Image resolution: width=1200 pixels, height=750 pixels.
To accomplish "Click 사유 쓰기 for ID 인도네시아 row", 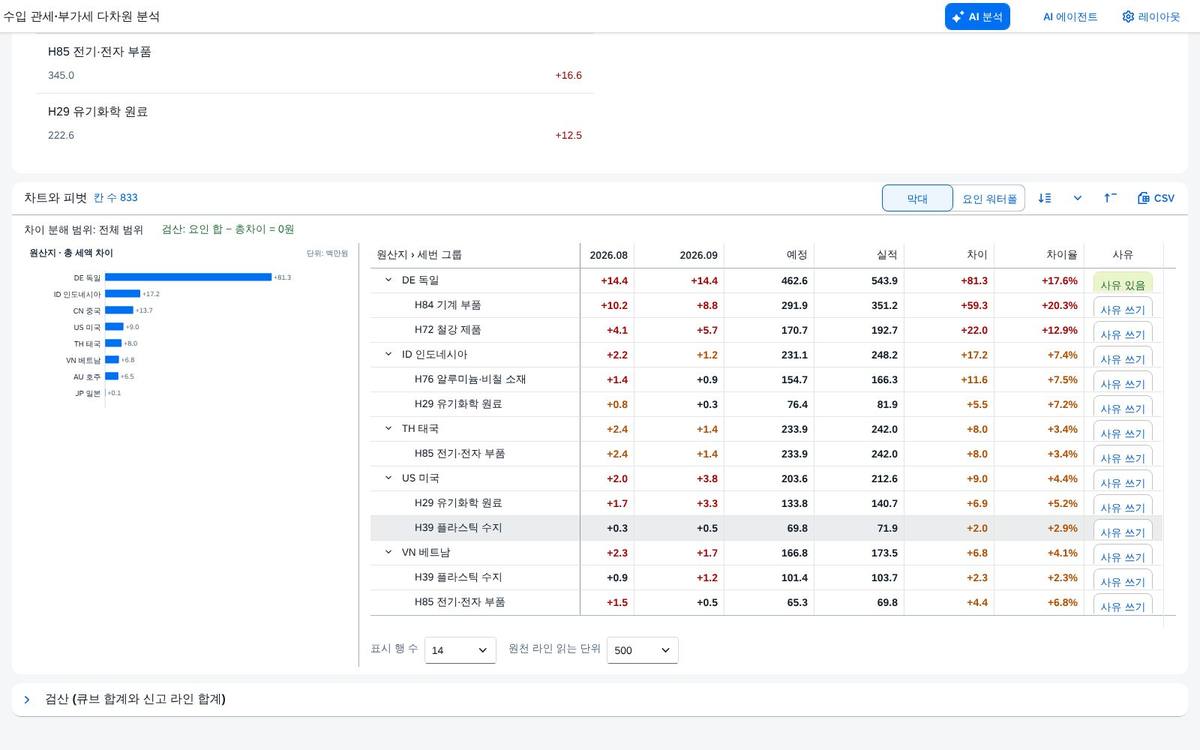I will (x=1123, y=357).
